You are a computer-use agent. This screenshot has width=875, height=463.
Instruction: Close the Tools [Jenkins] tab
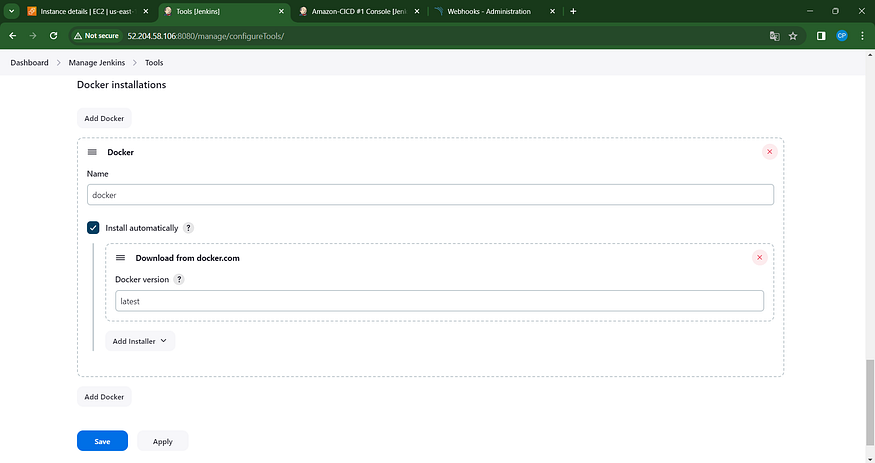(x=281, y=11)
